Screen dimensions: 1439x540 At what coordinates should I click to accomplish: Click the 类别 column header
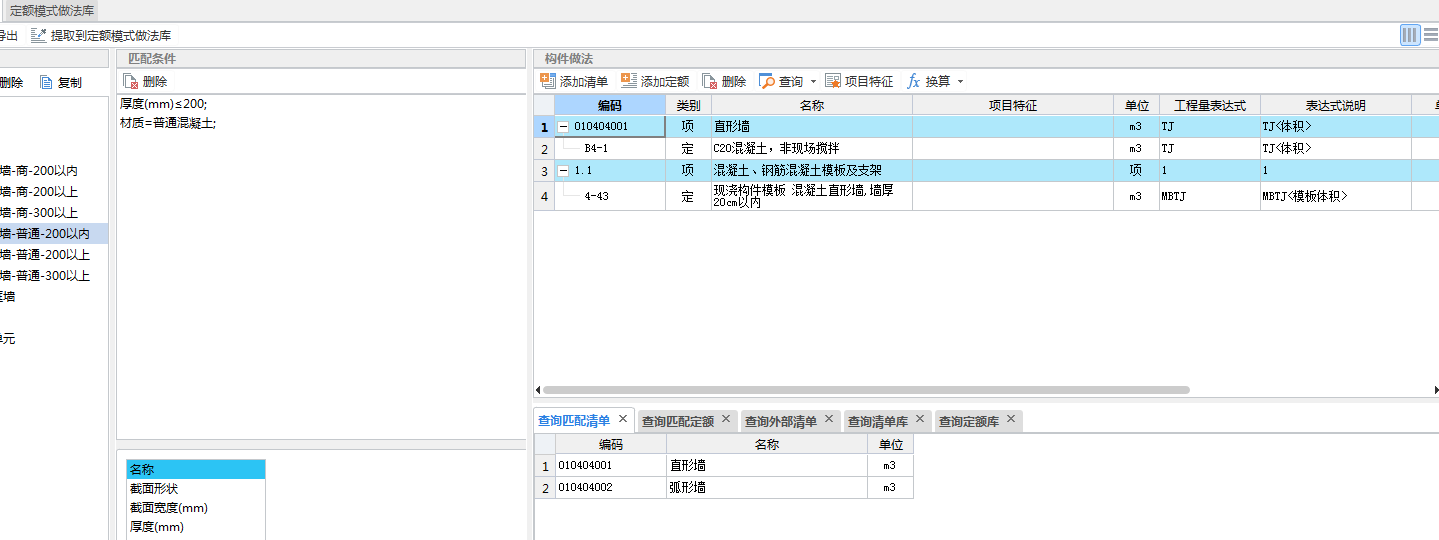[x=688, y=105]
